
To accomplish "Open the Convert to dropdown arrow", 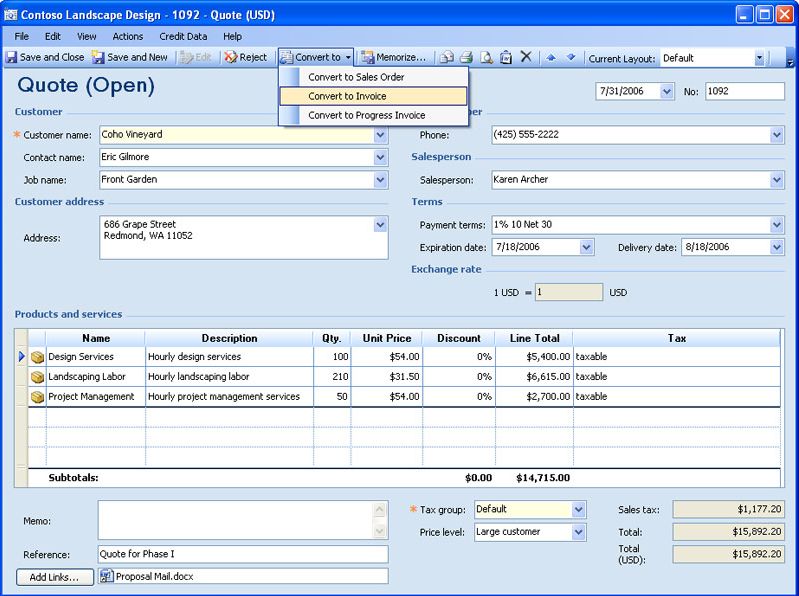I will point(349,58).
